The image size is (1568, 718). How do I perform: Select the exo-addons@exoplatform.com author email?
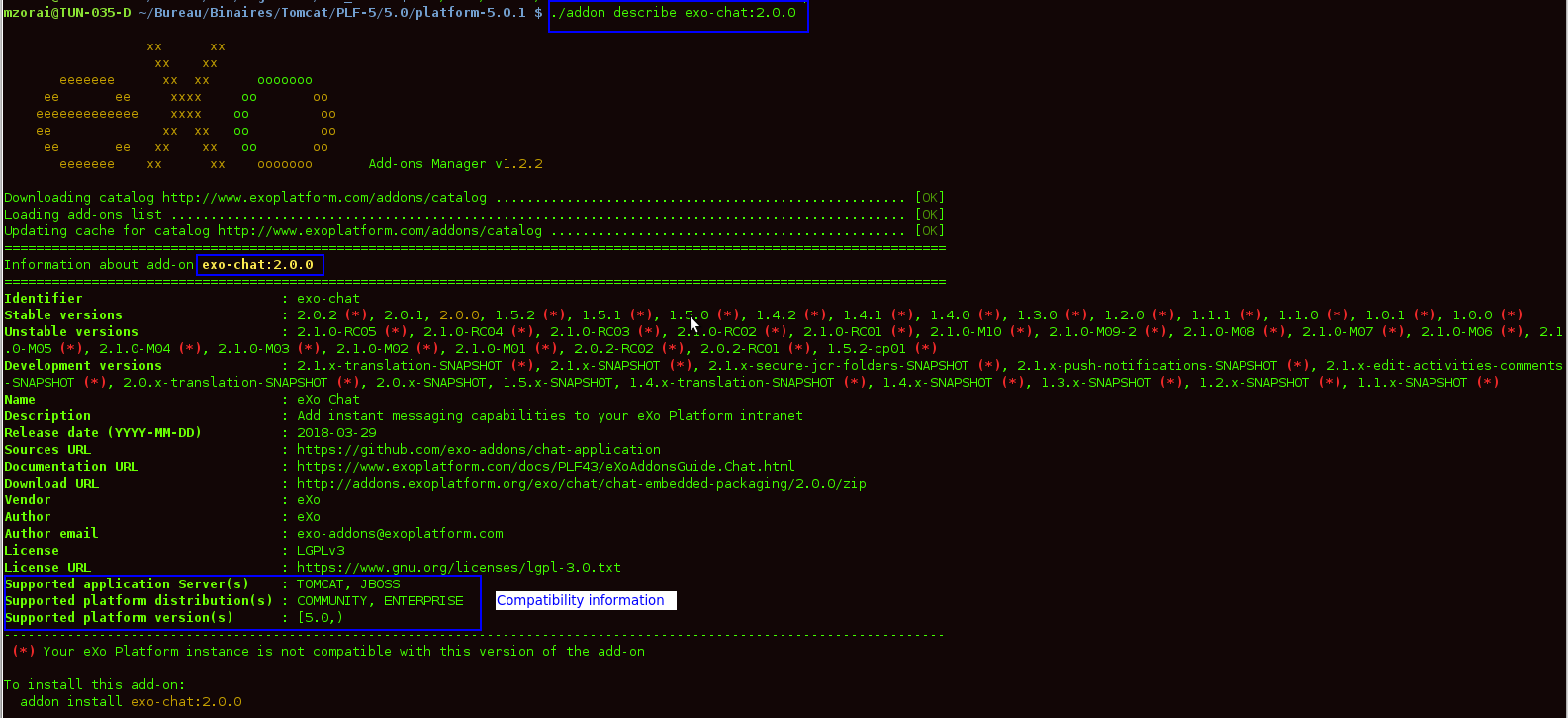[x=400, y=533]
